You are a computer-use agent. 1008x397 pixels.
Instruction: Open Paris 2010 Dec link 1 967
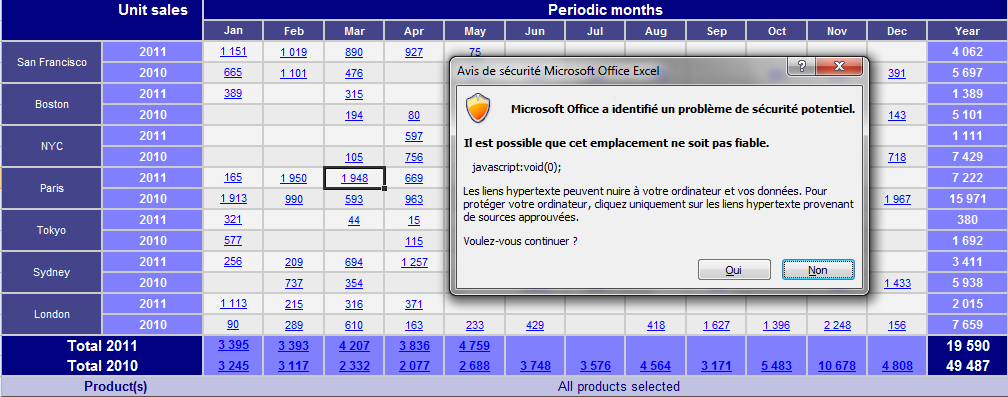coord(897,199)
